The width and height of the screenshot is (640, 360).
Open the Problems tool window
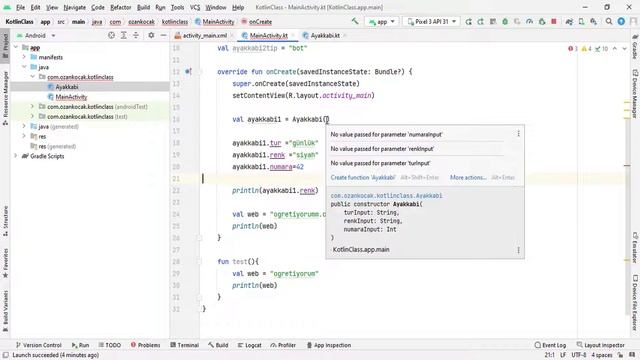click(146, 345)
